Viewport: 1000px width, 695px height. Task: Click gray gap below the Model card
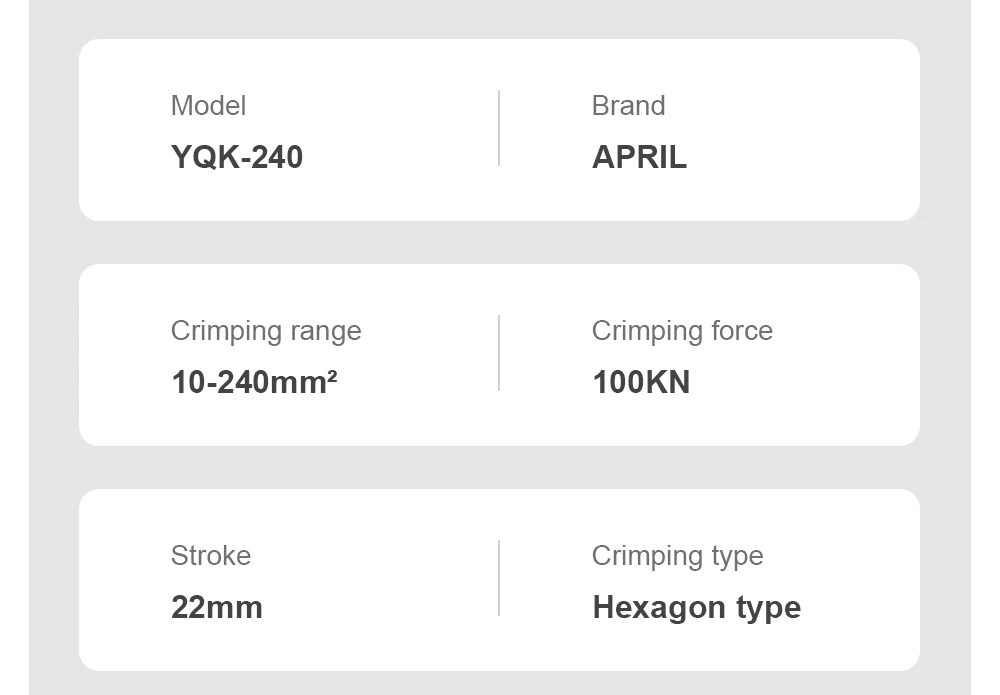point(499,242)
